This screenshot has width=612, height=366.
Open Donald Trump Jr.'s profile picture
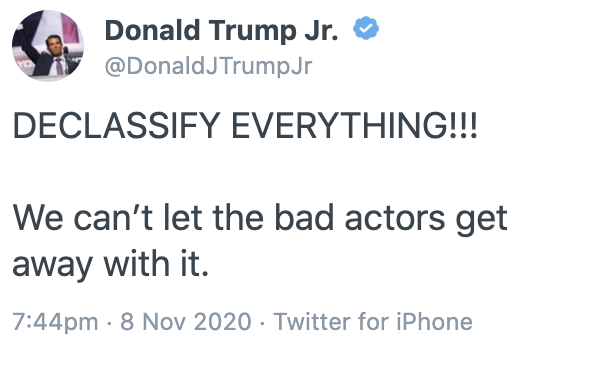[48, 46]
